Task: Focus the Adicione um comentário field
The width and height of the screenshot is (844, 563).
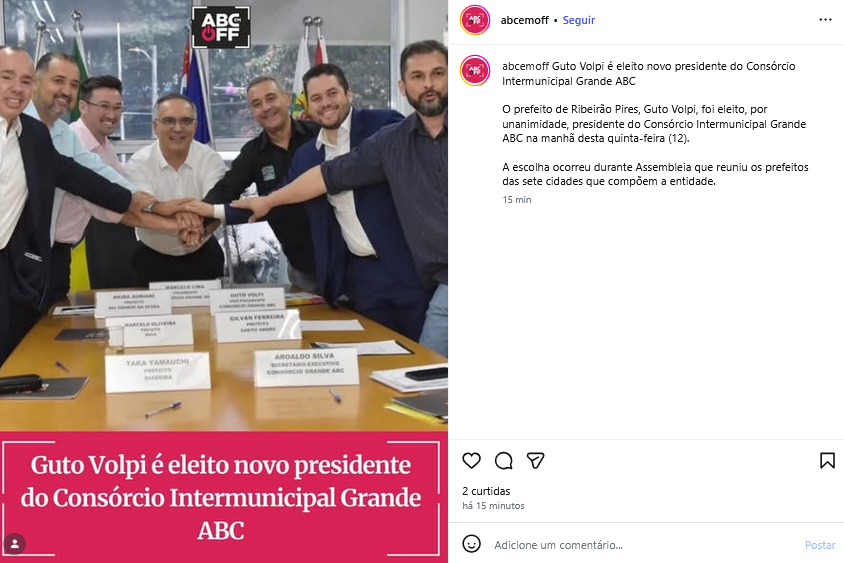Action: (644, 545)
